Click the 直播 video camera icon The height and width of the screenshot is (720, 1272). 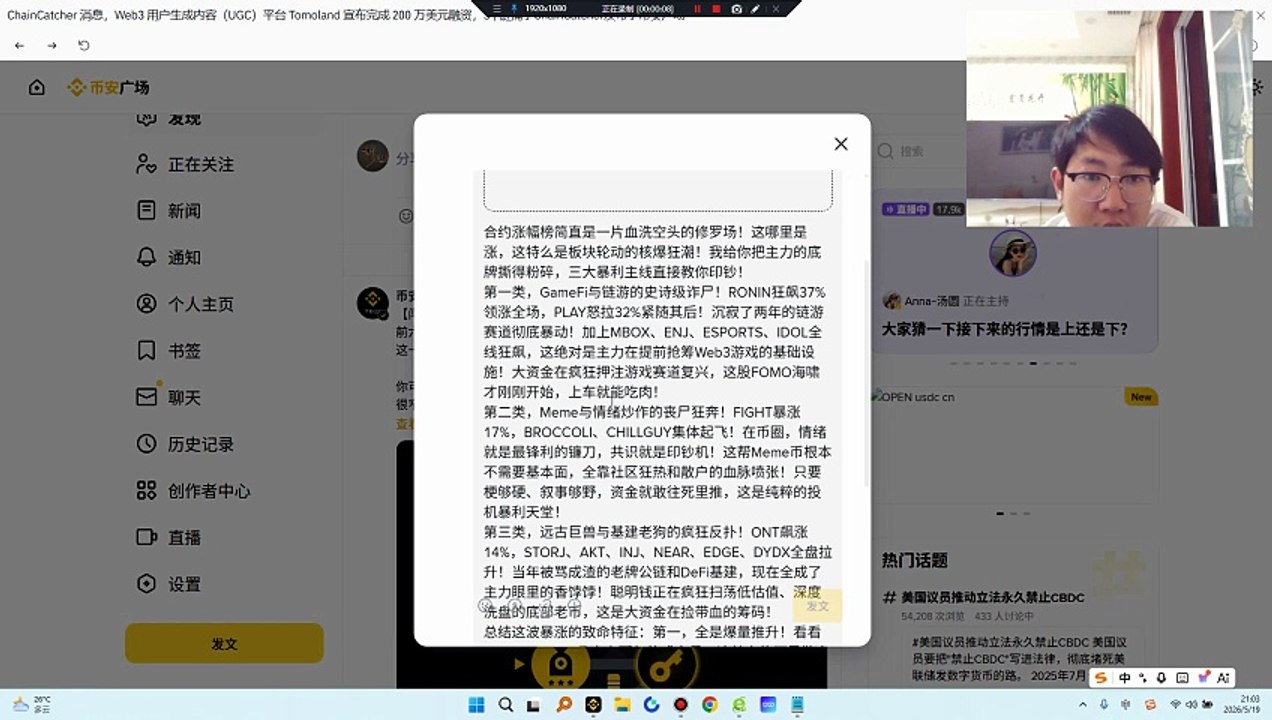(147, 537)
